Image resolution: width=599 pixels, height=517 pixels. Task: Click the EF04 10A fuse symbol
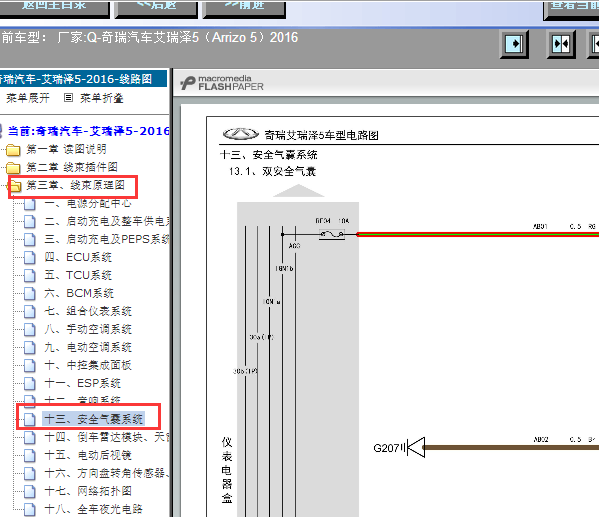[332, 233]
